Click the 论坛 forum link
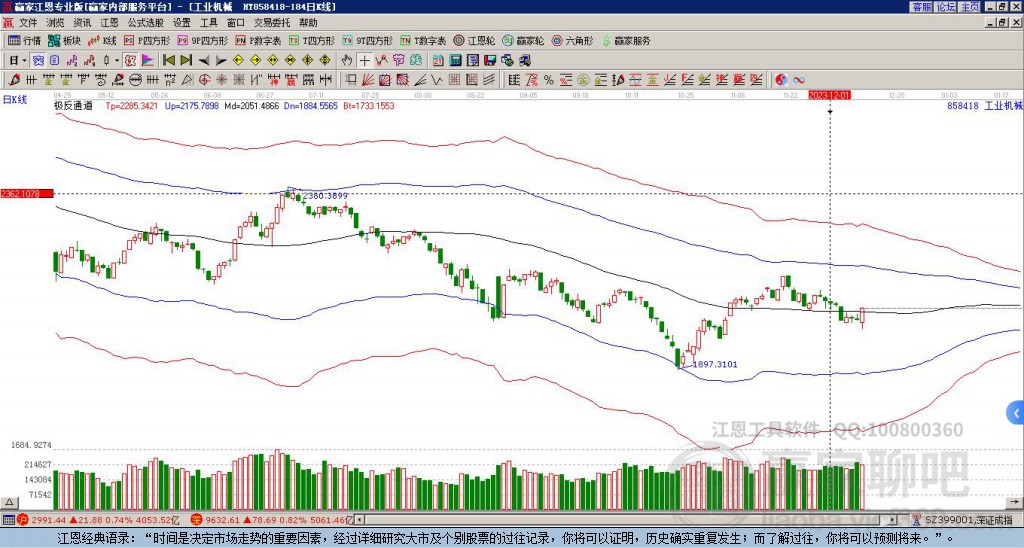 [x=945, y=6]
